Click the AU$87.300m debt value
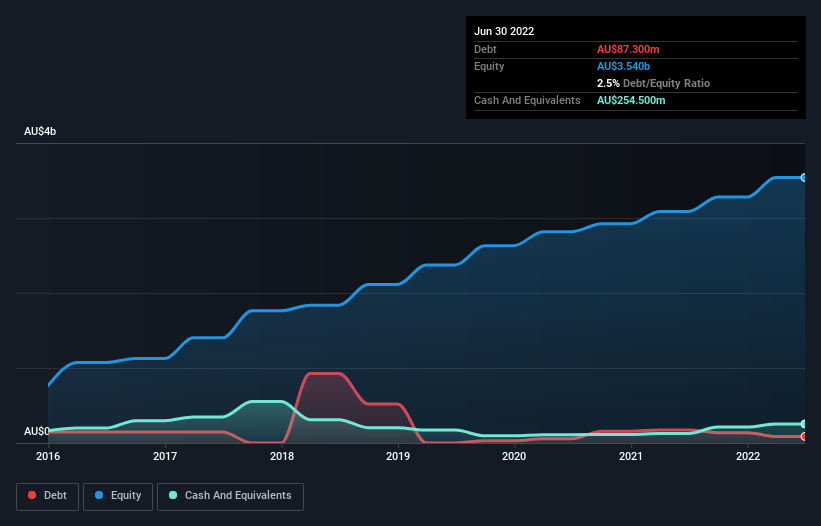 click(x=628, y=49)
